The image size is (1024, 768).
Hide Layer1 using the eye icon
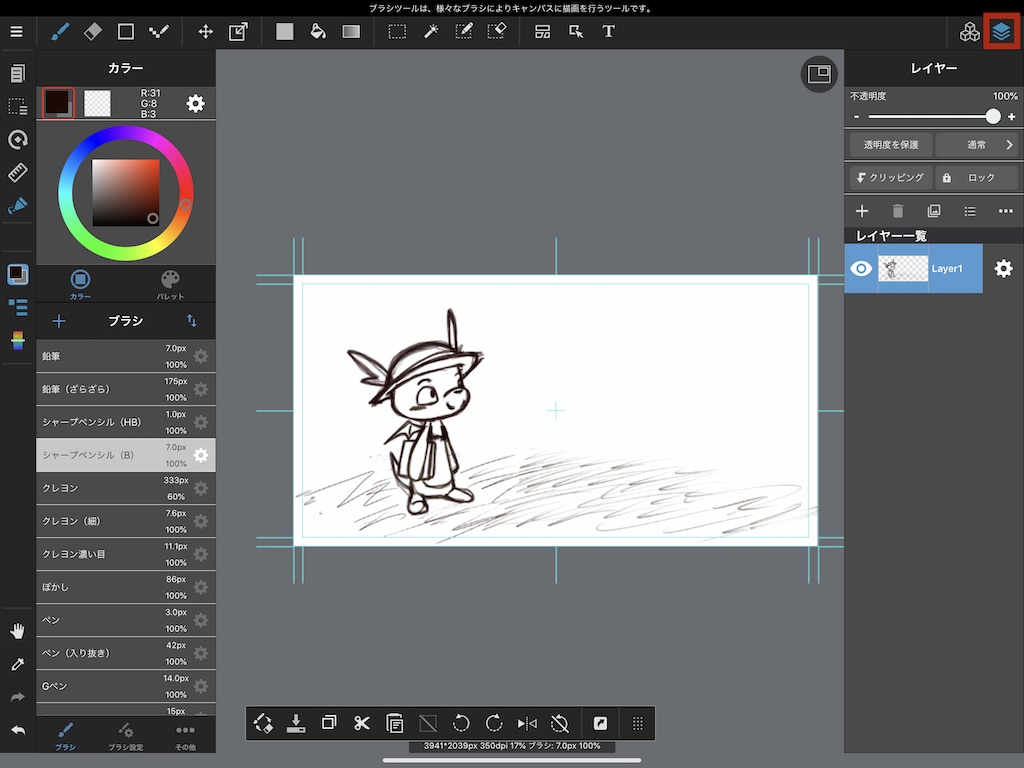(861, 268)
